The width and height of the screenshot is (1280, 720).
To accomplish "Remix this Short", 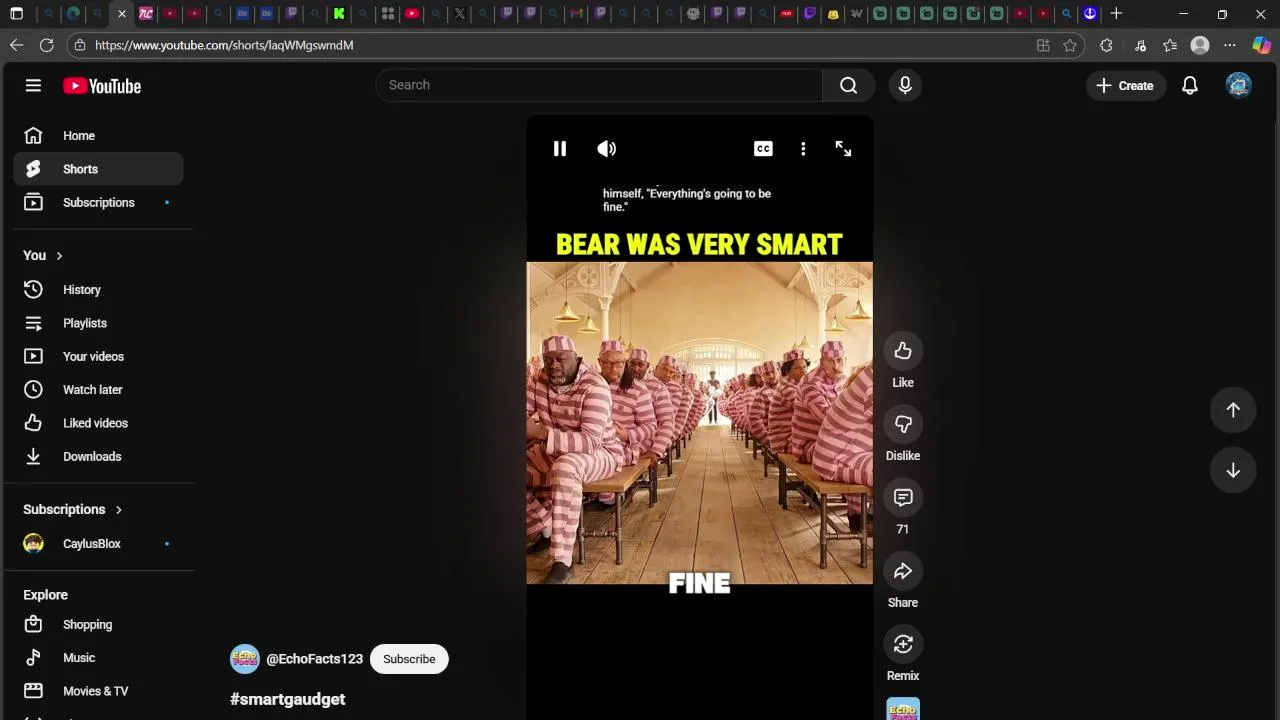I will 903,644.
